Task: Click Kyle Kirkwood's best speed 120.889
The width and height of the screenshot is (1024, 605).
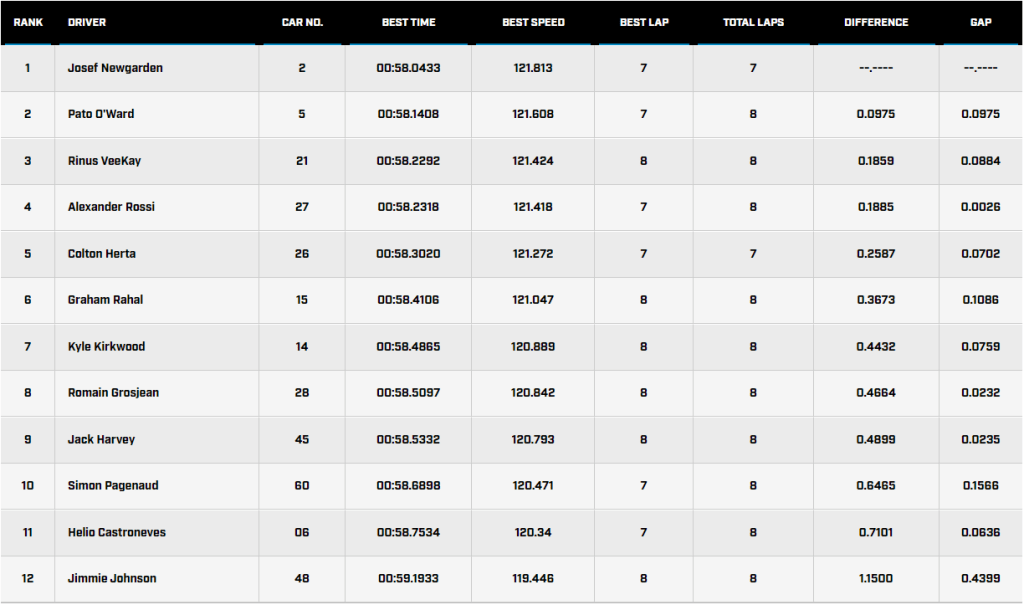Action: [533, 347]
